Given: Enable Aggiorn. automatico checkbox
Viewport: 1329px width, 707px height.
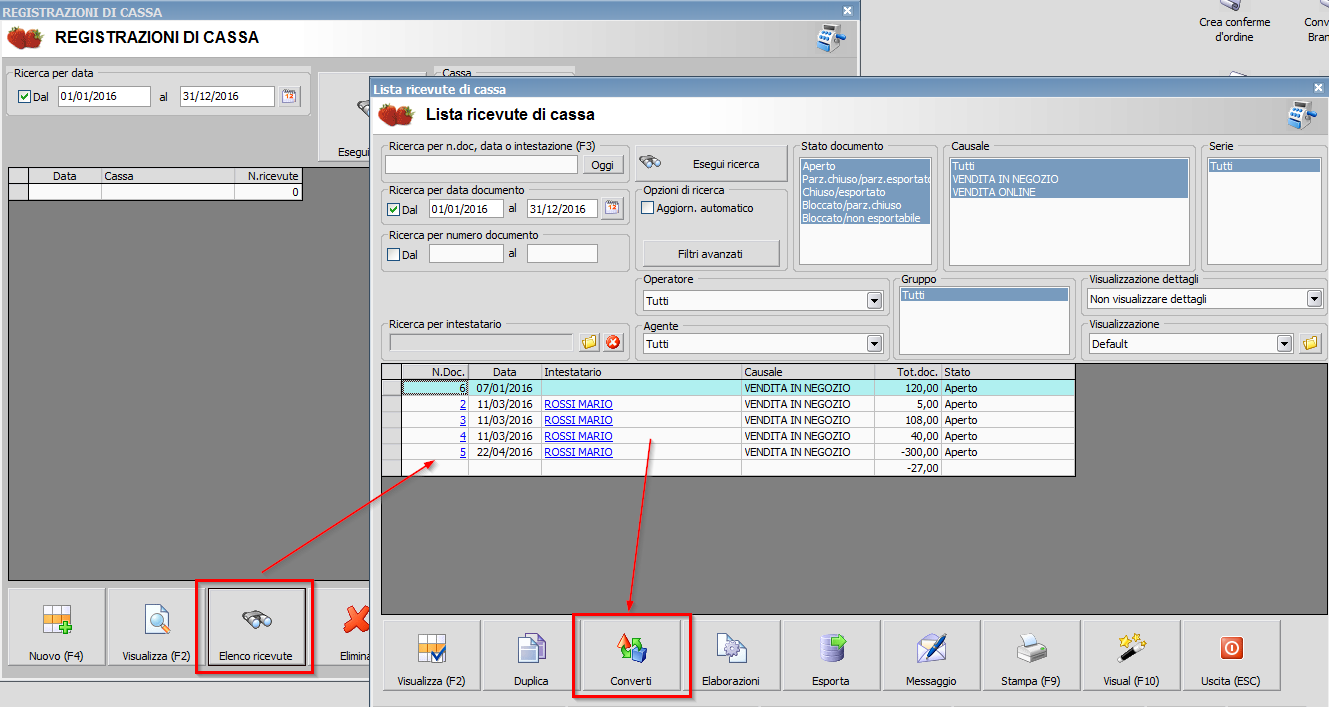Looking at the screenshot, I should (647, 208).
